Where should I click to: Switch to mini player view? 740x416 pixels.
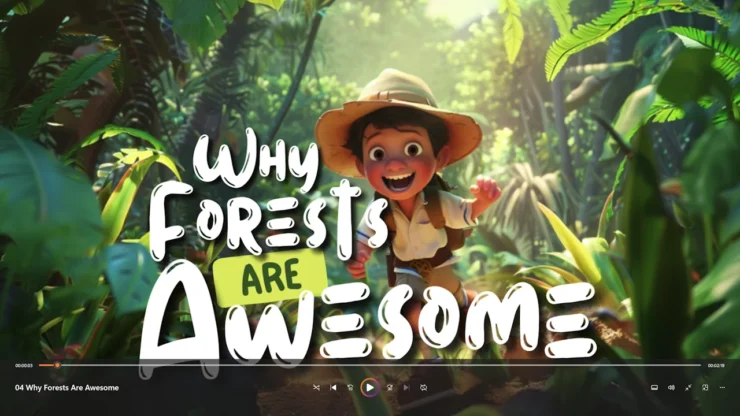coord(705,388)
